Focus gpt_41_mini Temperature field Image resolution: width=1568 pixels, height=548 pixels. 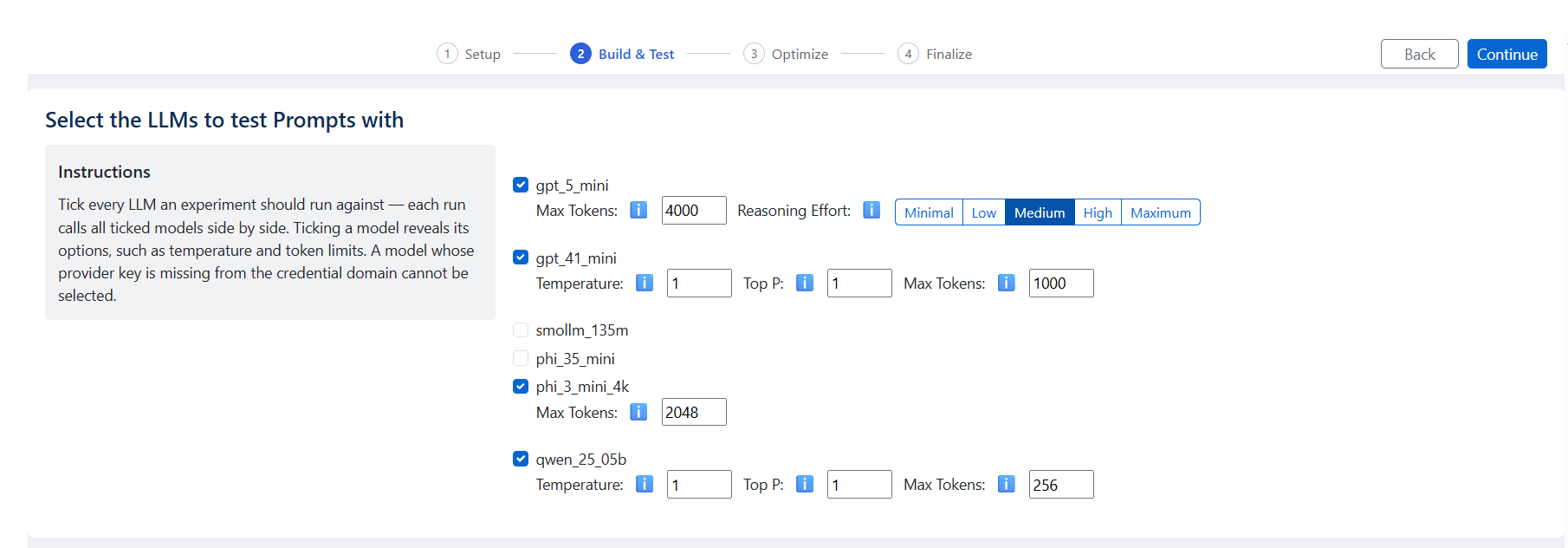699,284
